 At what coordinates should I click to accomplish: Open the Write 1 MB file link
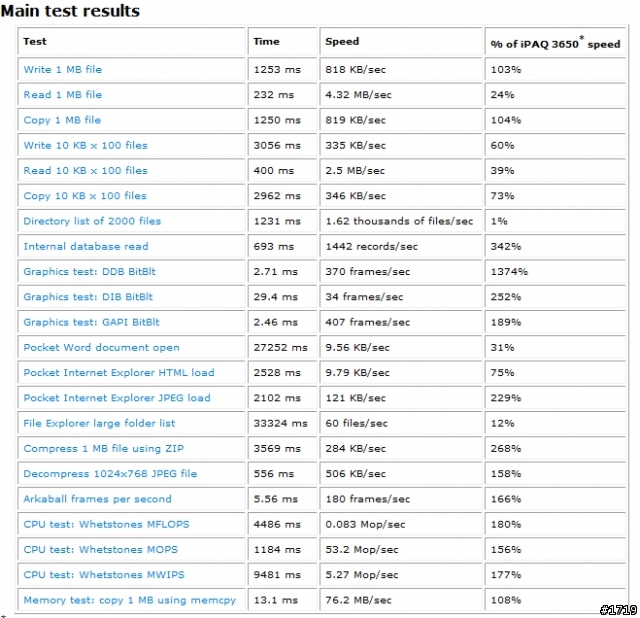click(x=62, y=69)
